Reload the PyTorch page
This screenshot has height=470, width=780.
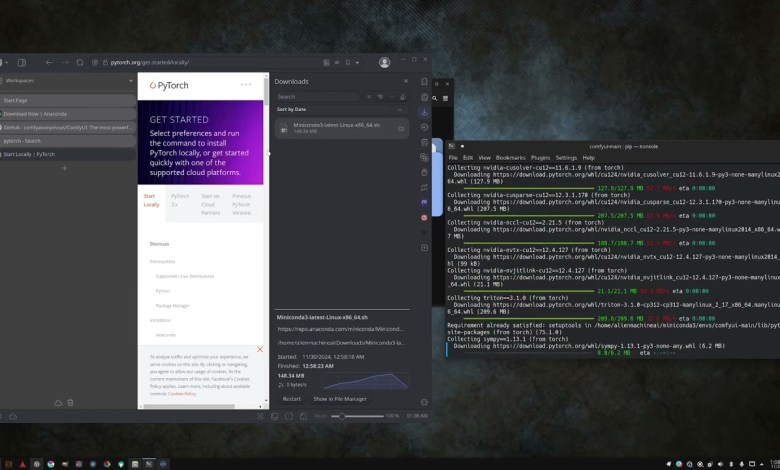(x=80, y=63)
